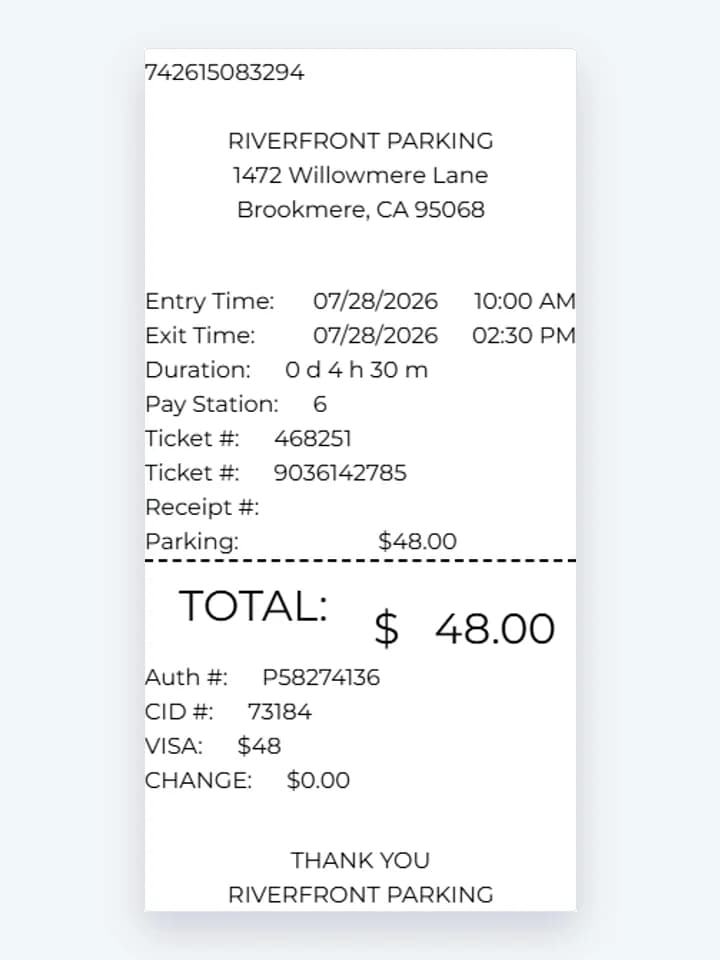Click the CID # value 73184

click(x=279, y=711)
